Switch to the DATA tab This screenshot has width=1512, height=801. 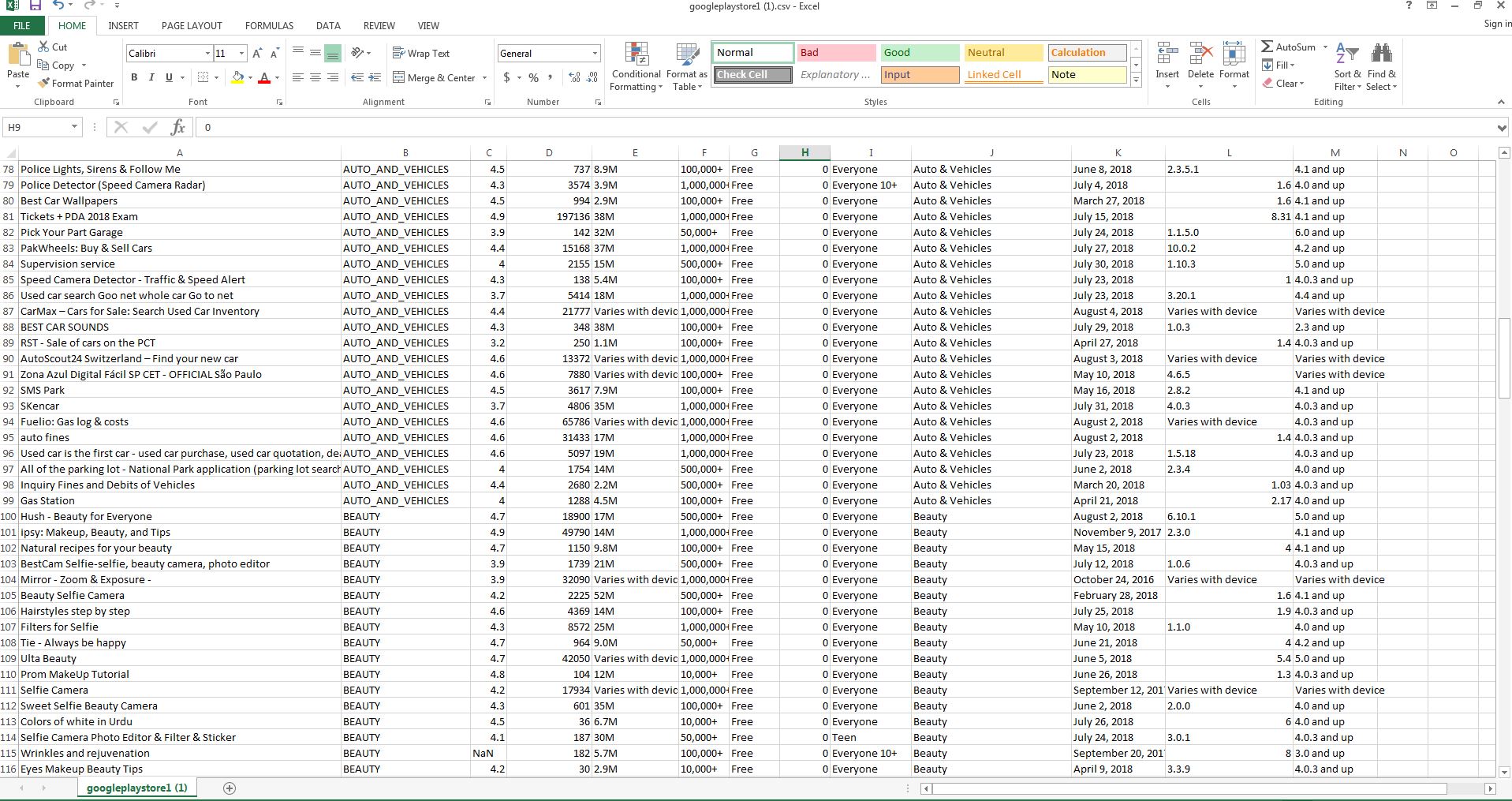pos(328,25)
